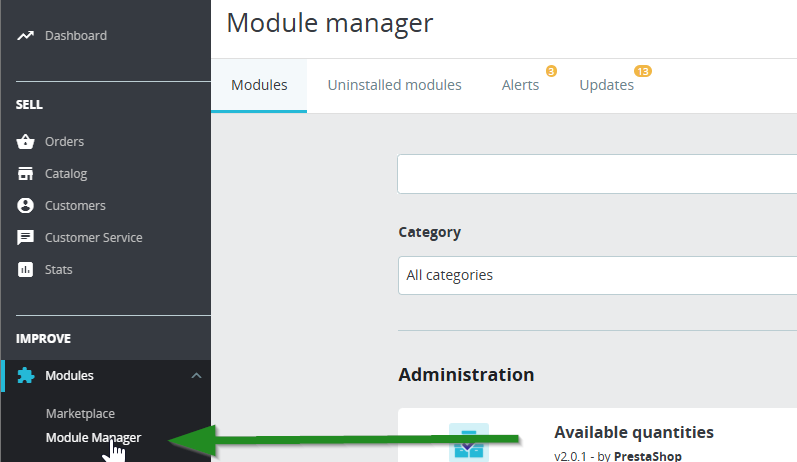This screenshot has width=797, height=462.
Task: Go to Customer Service section
Action: click(x=93, y=238)
